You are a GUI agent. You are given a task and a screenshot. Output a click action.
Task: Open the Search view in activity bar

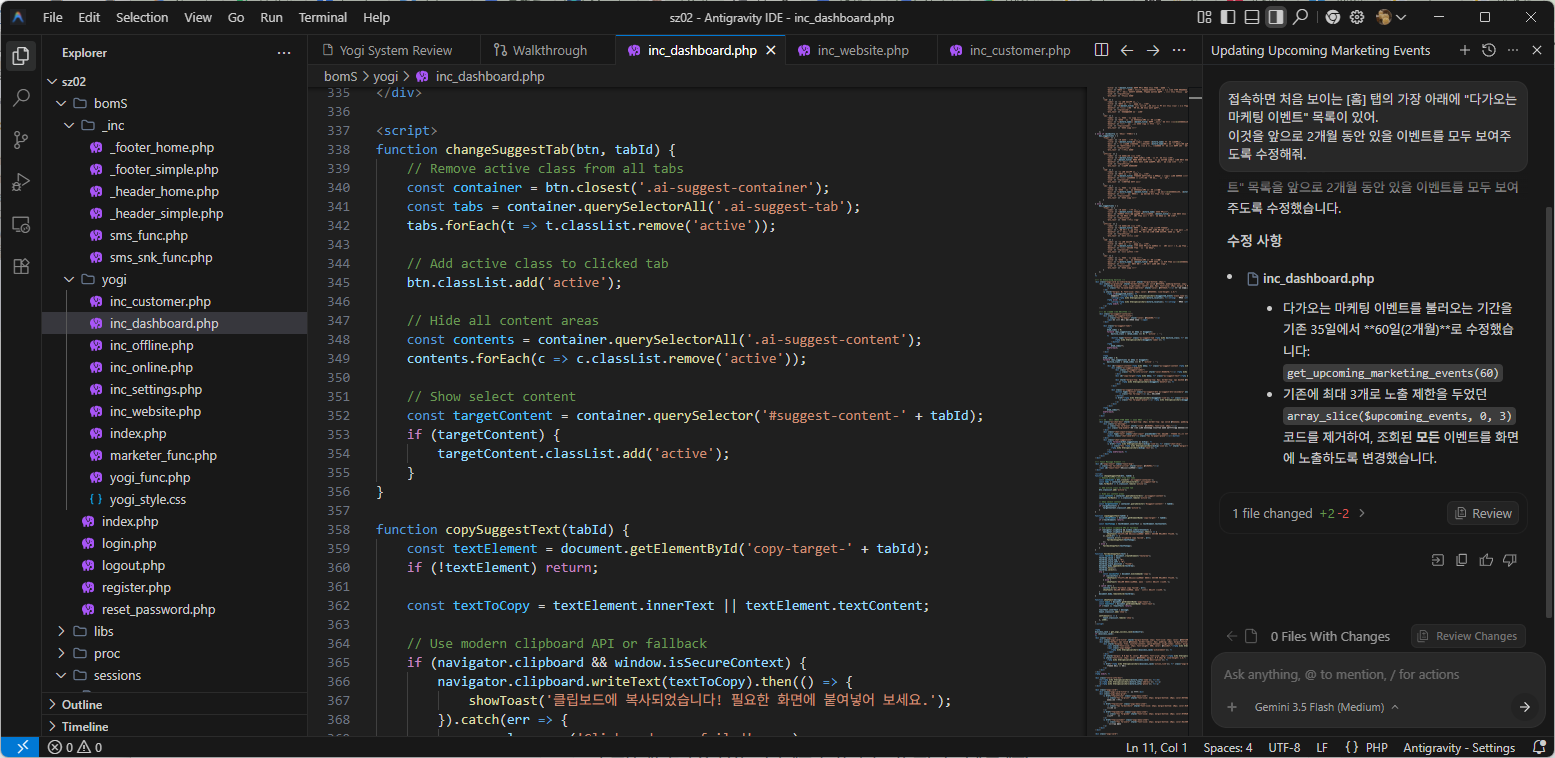[x=20, y=98]
